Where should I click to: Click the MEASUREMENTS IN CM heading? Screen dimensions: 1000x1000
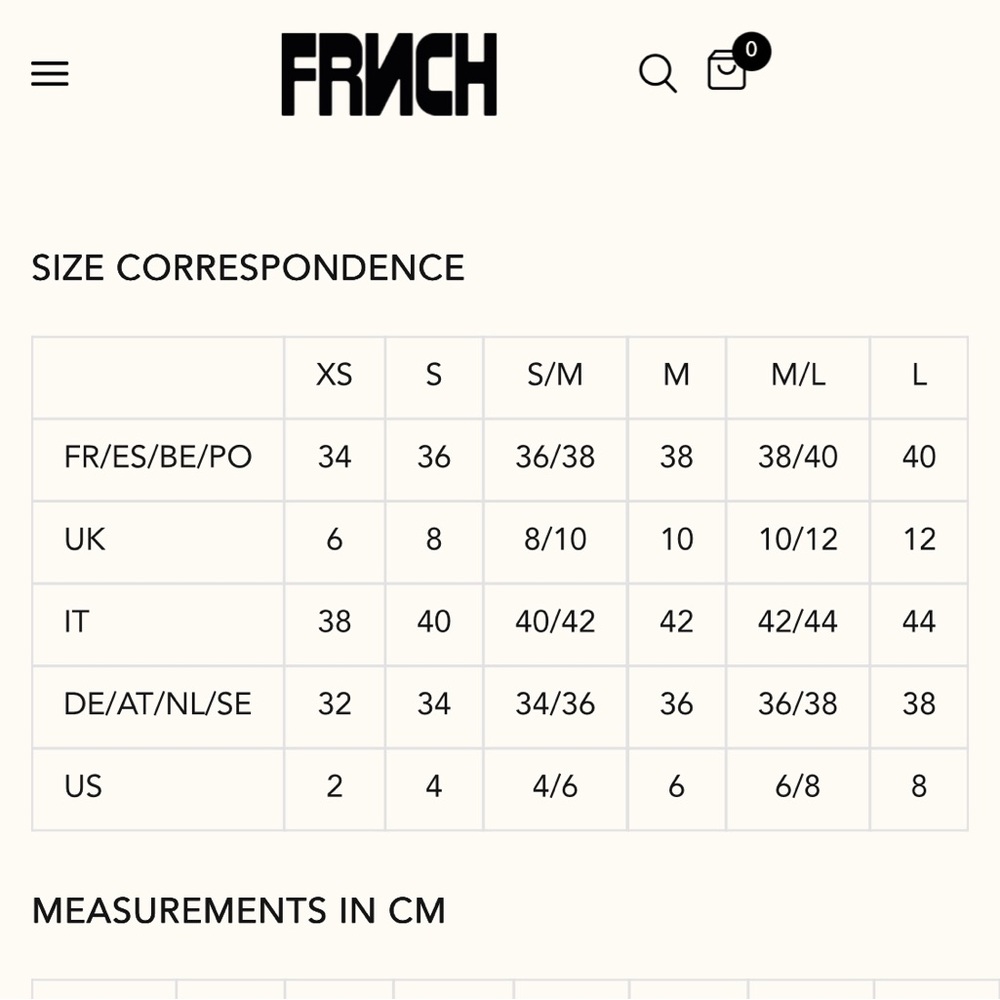pyautogui.click(x=239, y=910)
